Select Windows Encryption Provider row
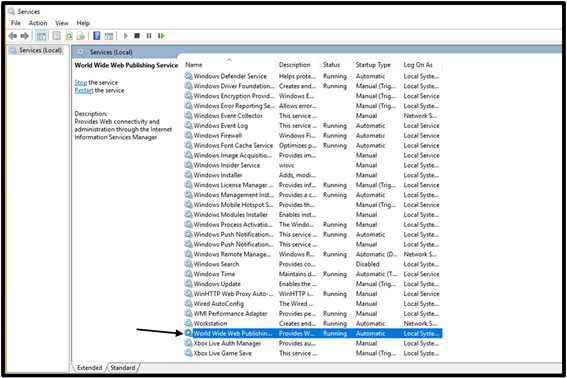Image resolution: width=567 pixels, height=378 pixels. (x=313, y=96)
